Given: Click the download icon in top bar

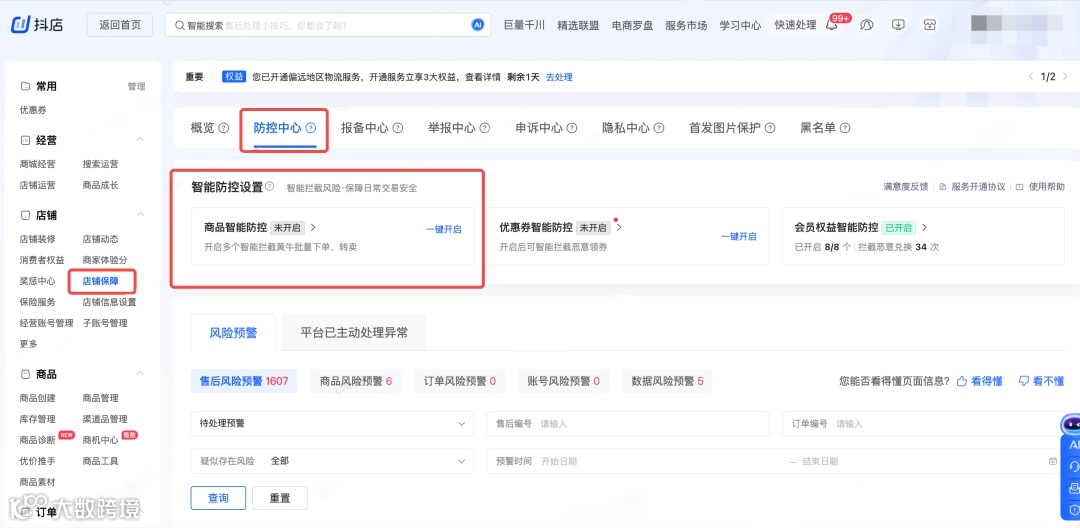Looking at the screenshot, I should (x=898, y=25).
